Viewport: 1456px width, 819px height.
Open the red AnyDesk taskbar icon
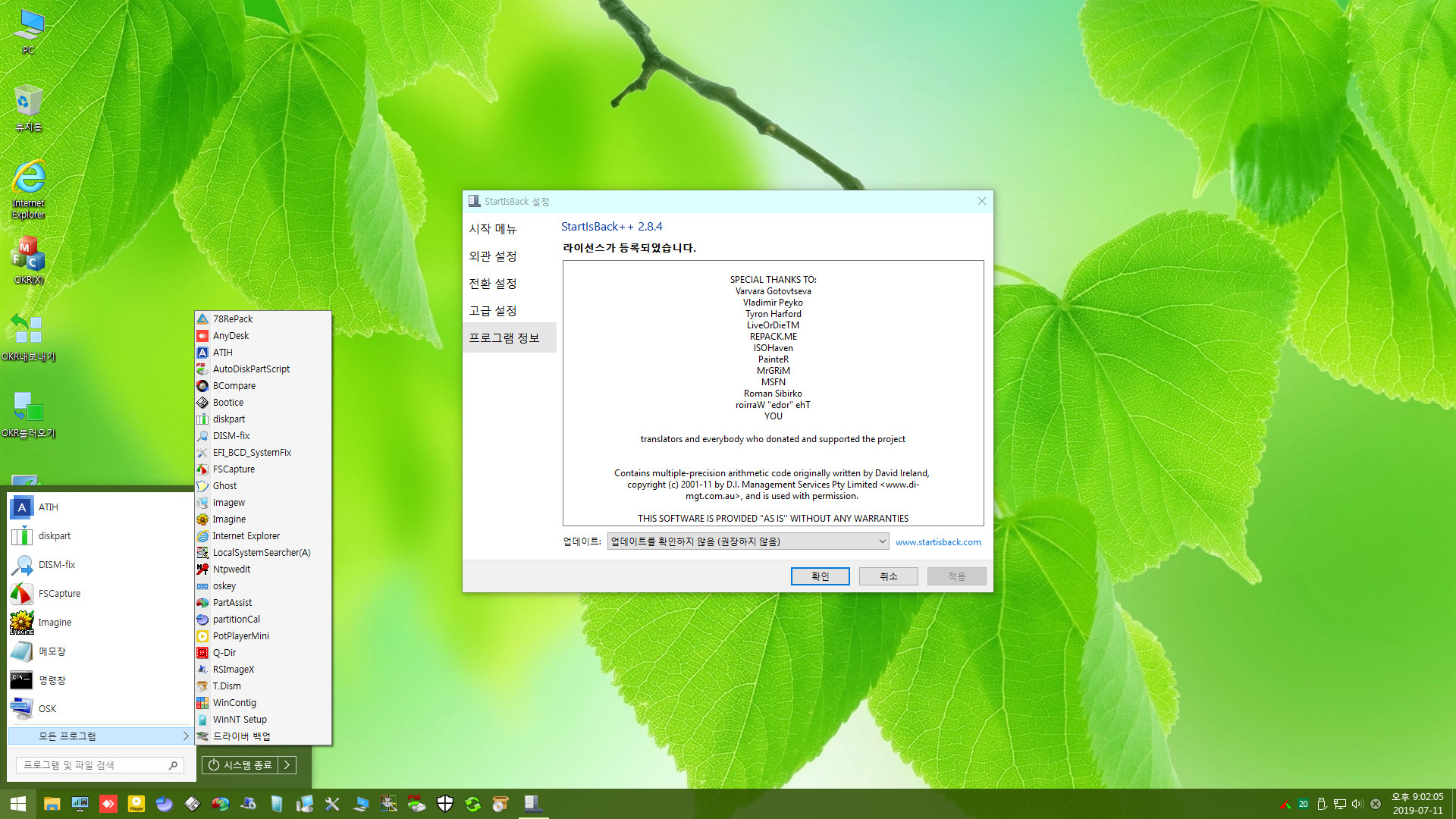point(108,804)
